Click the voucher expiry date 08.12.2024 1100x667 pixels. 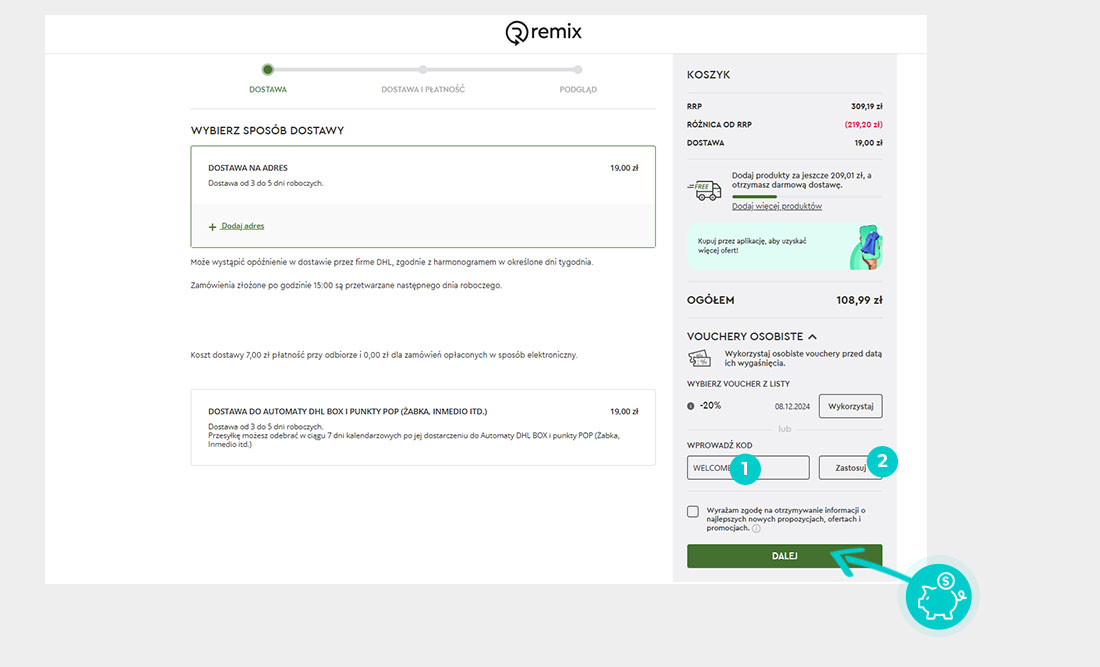(x=792, y=407)
